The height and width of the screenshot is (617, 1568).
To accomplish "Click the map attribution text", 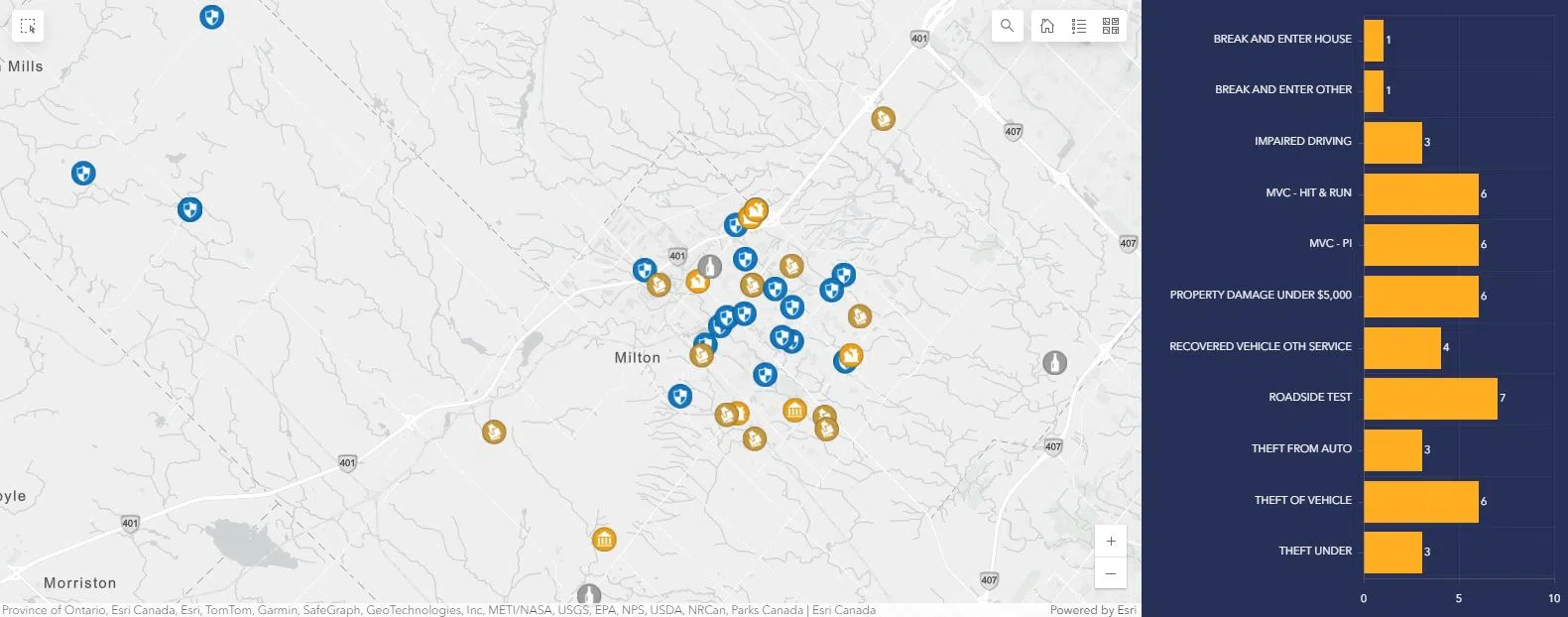I will 436,610.
